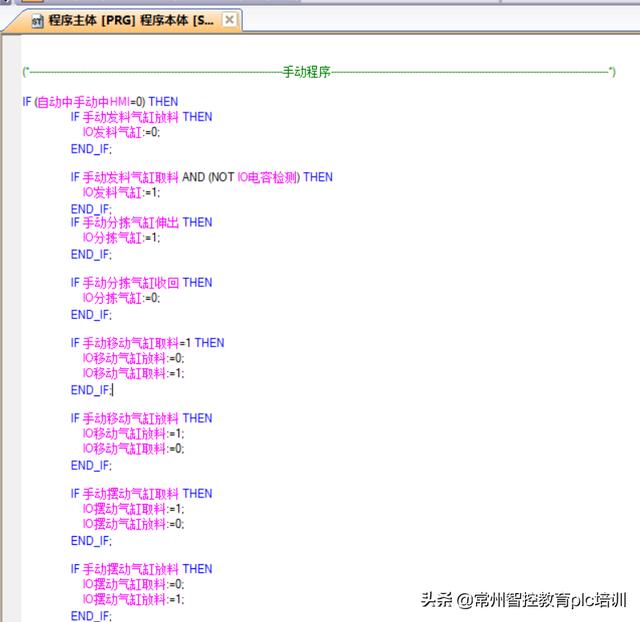Image resolution: width=640 pixels, height=622 pixels.
Task: Place cursor on IF 手动分拣气缸收回 THEN
Action: 141,283
